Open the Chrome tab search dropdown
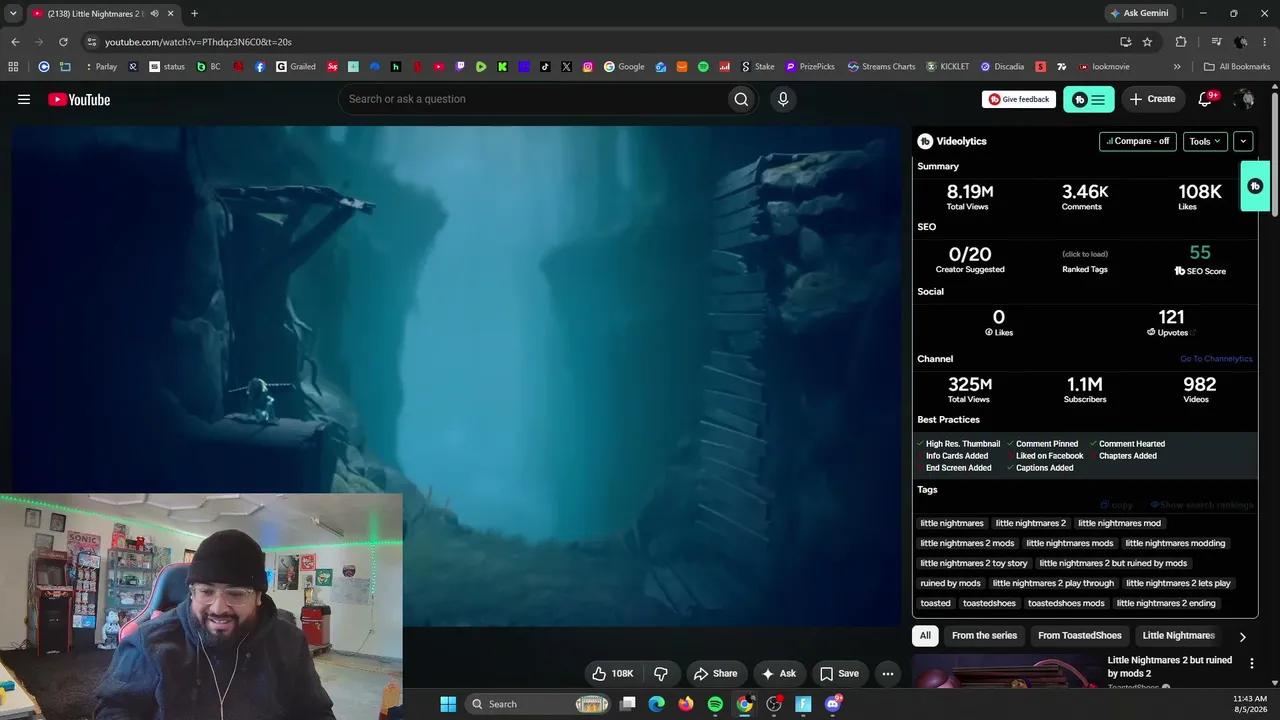Viewport: 1280px width, 720px height. pos(13,13)
